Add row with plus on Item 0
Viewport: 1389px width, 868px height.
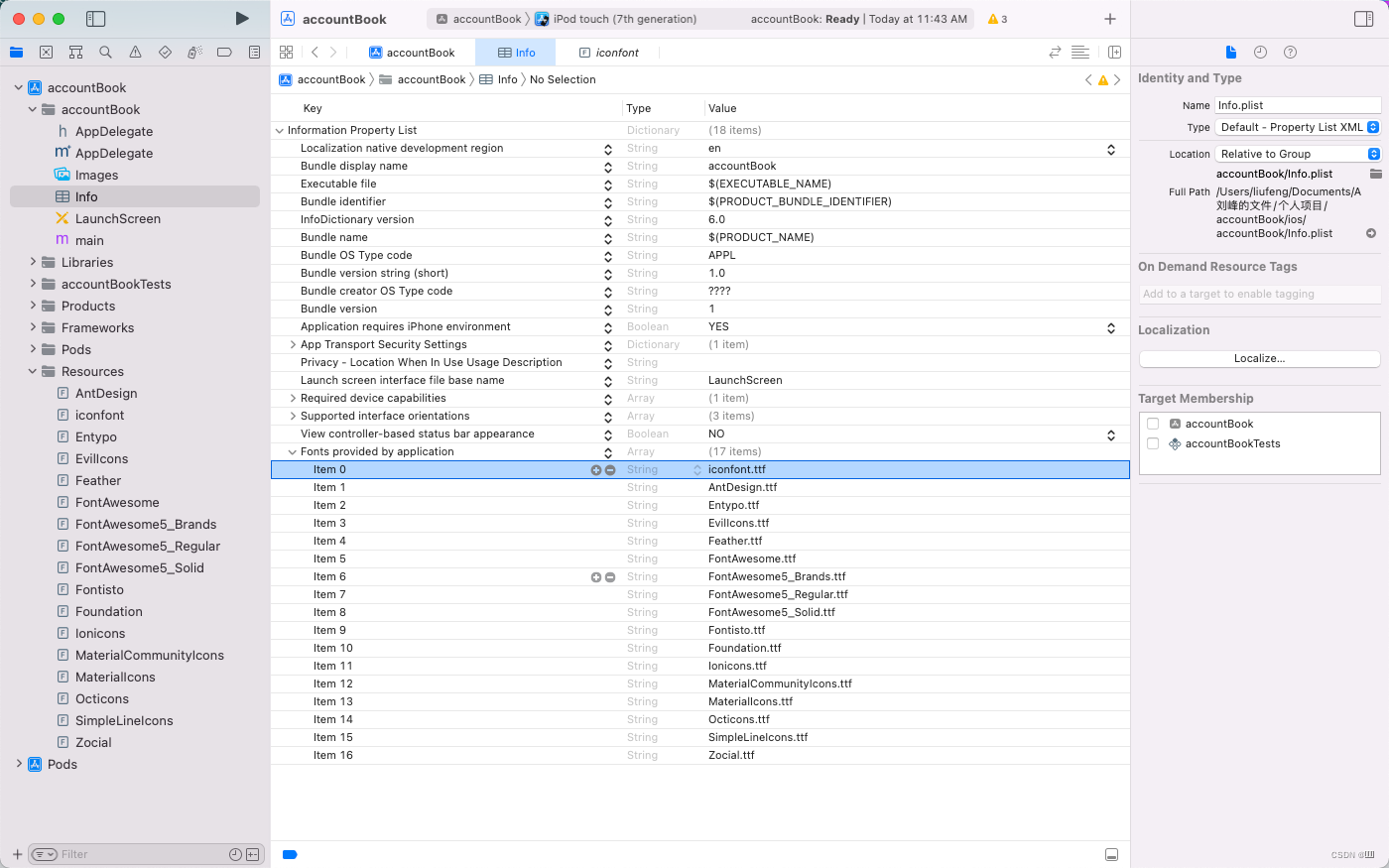click(x=596, y=470)
